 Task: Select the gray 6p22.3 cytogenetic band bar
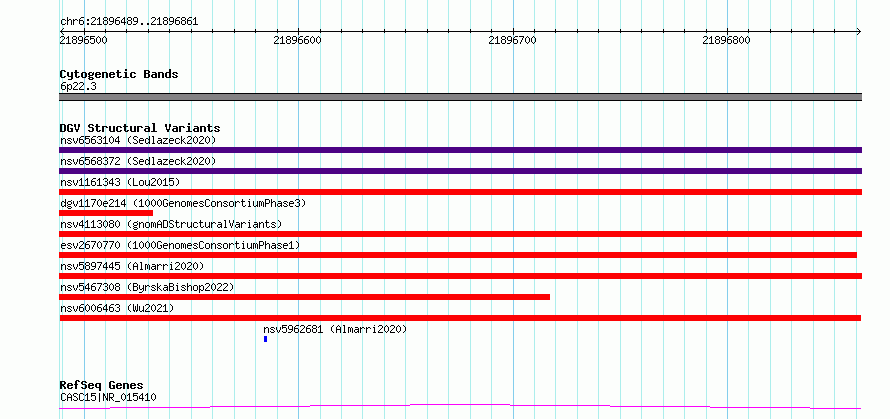pos(460,97)
